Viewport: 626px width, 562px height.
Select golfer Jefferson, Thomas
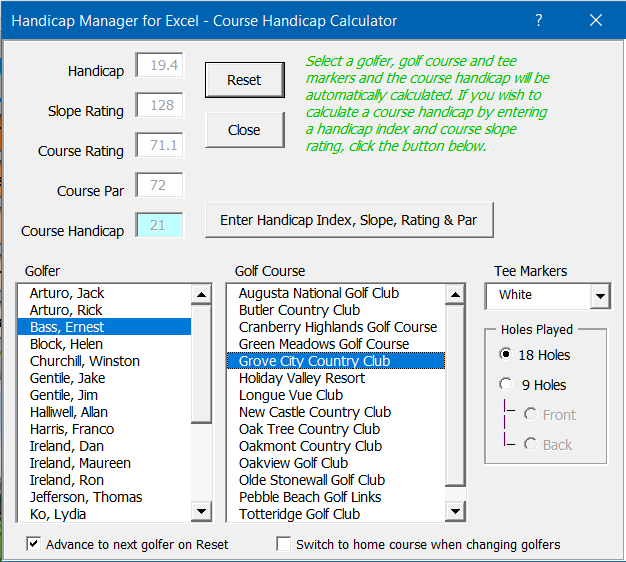tap(105, 497)
